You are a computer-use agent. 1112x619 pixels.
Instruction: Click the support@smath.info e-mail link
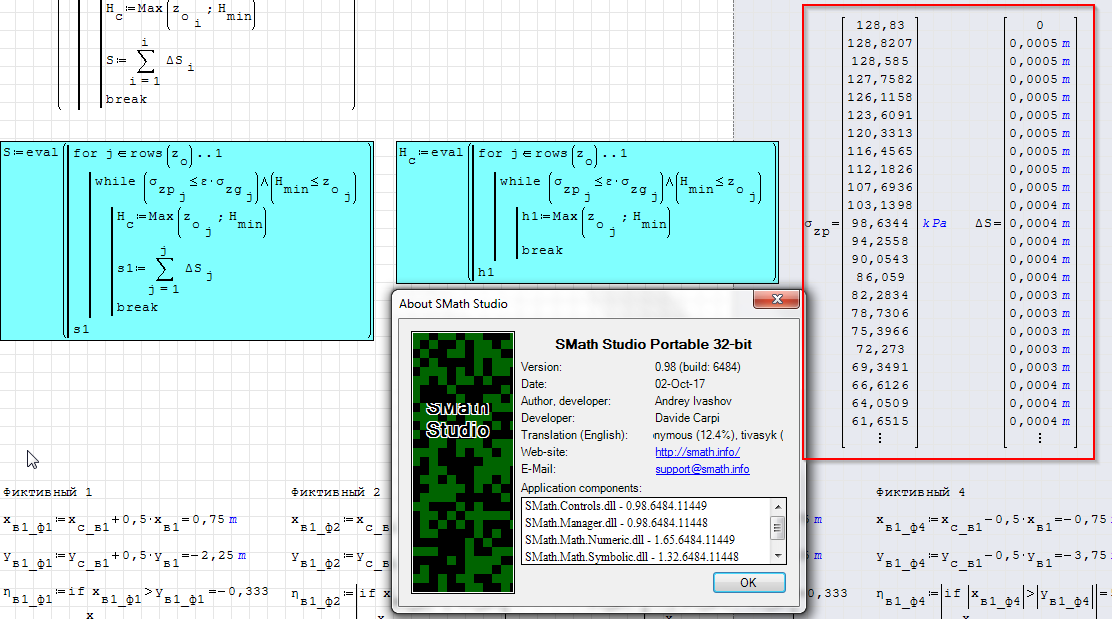[x=702, y=469]
